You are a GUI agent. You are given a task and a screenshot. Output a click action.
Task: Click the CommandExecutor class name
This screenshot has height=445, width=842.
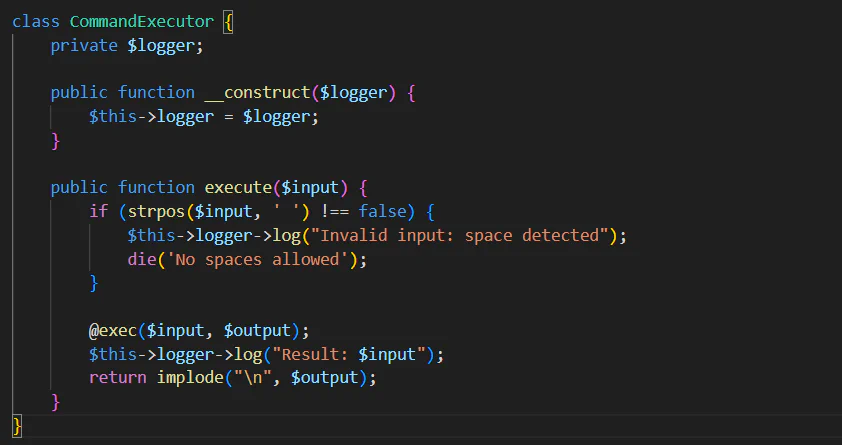(x=142, y=22)
